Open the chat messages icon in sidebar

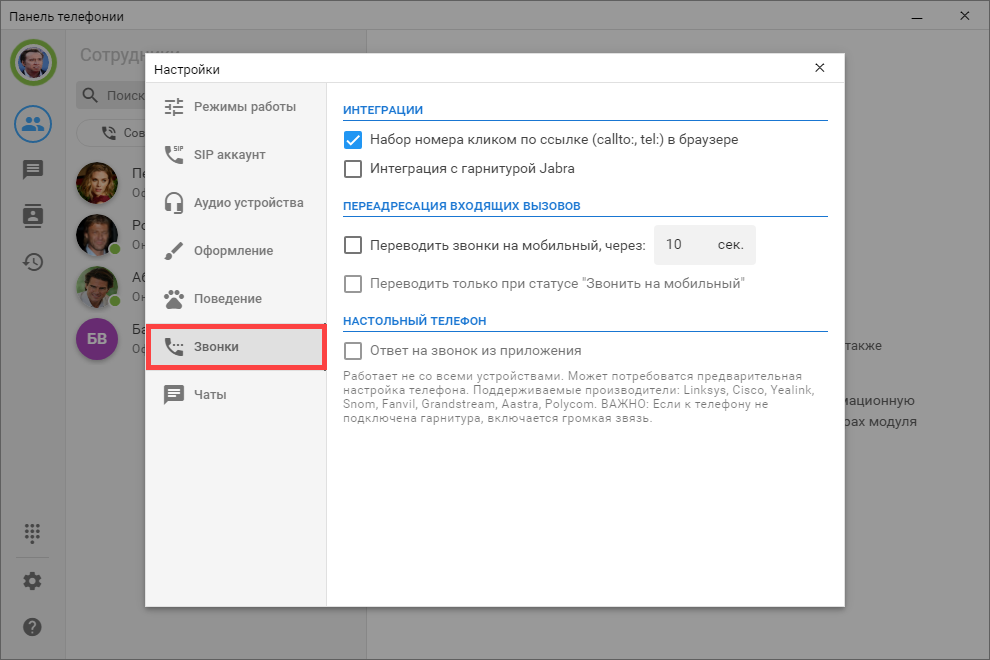[x=33, y=170]
